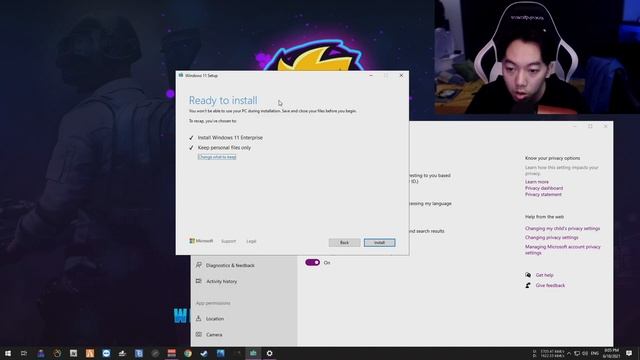The width and height of the screenshot is (640, 360).
Task: Open the Learn more privacy link
Action: [x=537, y=182]
